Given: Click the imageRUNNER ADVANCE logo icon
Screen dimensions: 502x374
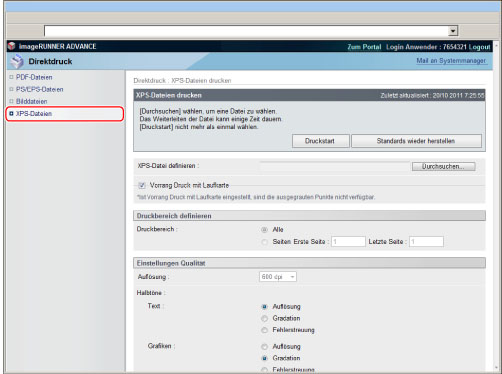Looking at the screenshot, I should point(12,46).
